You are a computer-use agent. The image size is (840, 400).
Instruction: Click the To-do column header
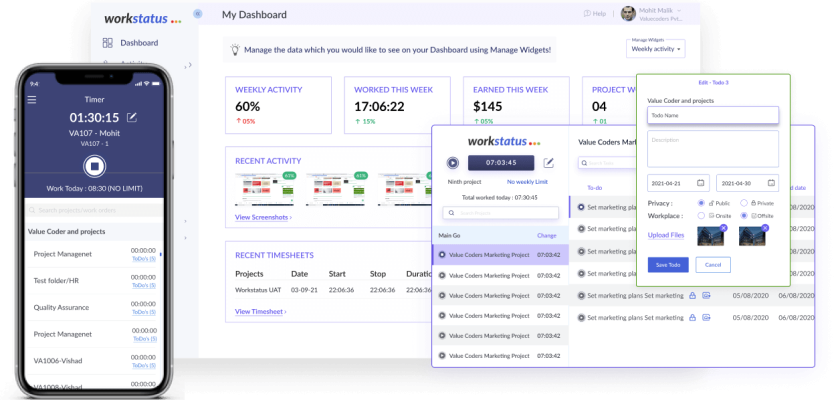[x=595, y=188]
